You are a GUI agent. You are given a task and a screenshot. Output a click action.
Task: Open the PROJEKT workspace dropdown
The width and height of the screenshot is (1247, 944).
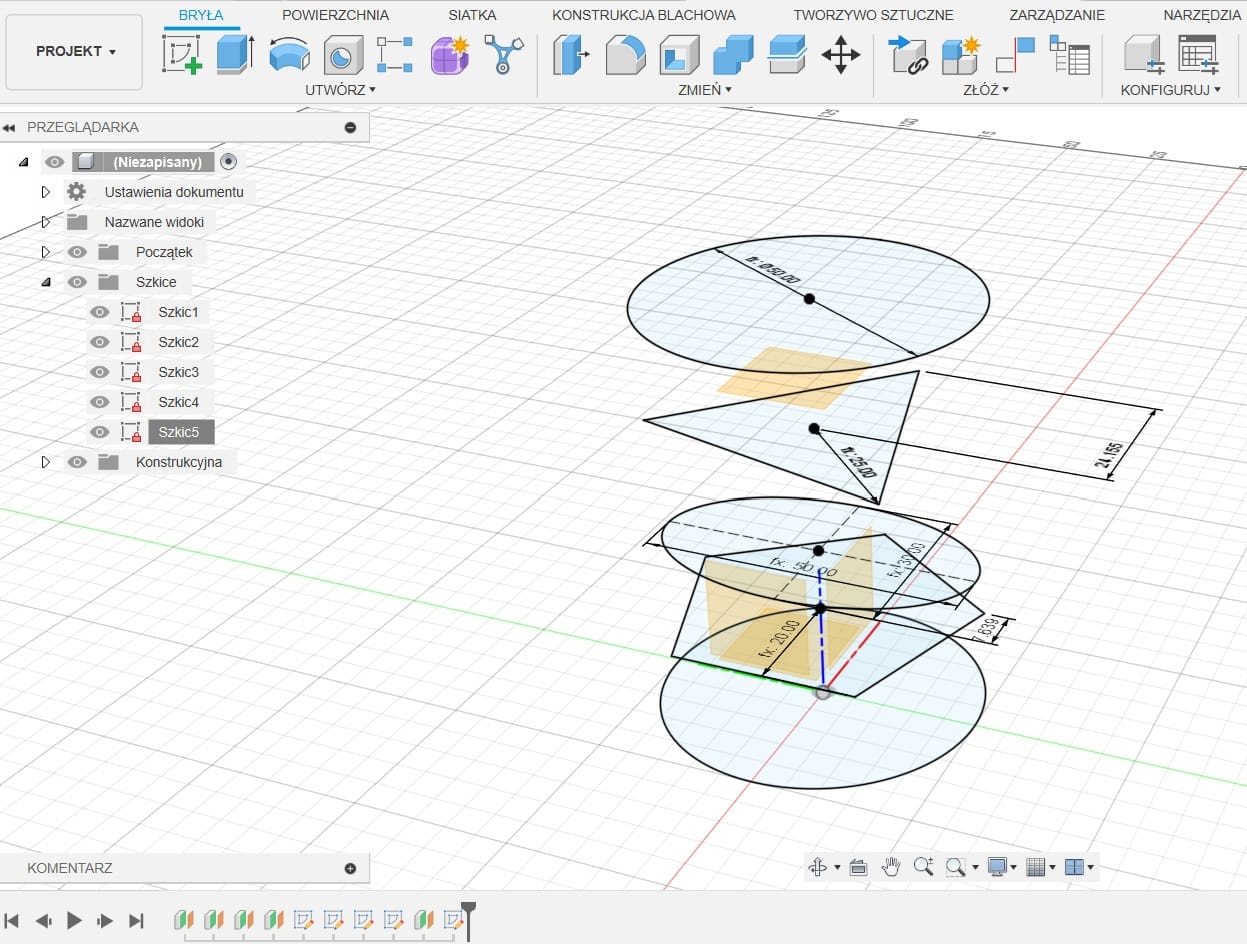(x=76, y=52)
